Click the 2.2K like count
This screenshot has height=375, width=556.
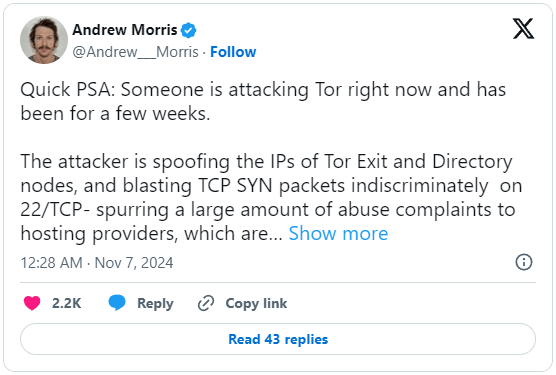point(67,303)
